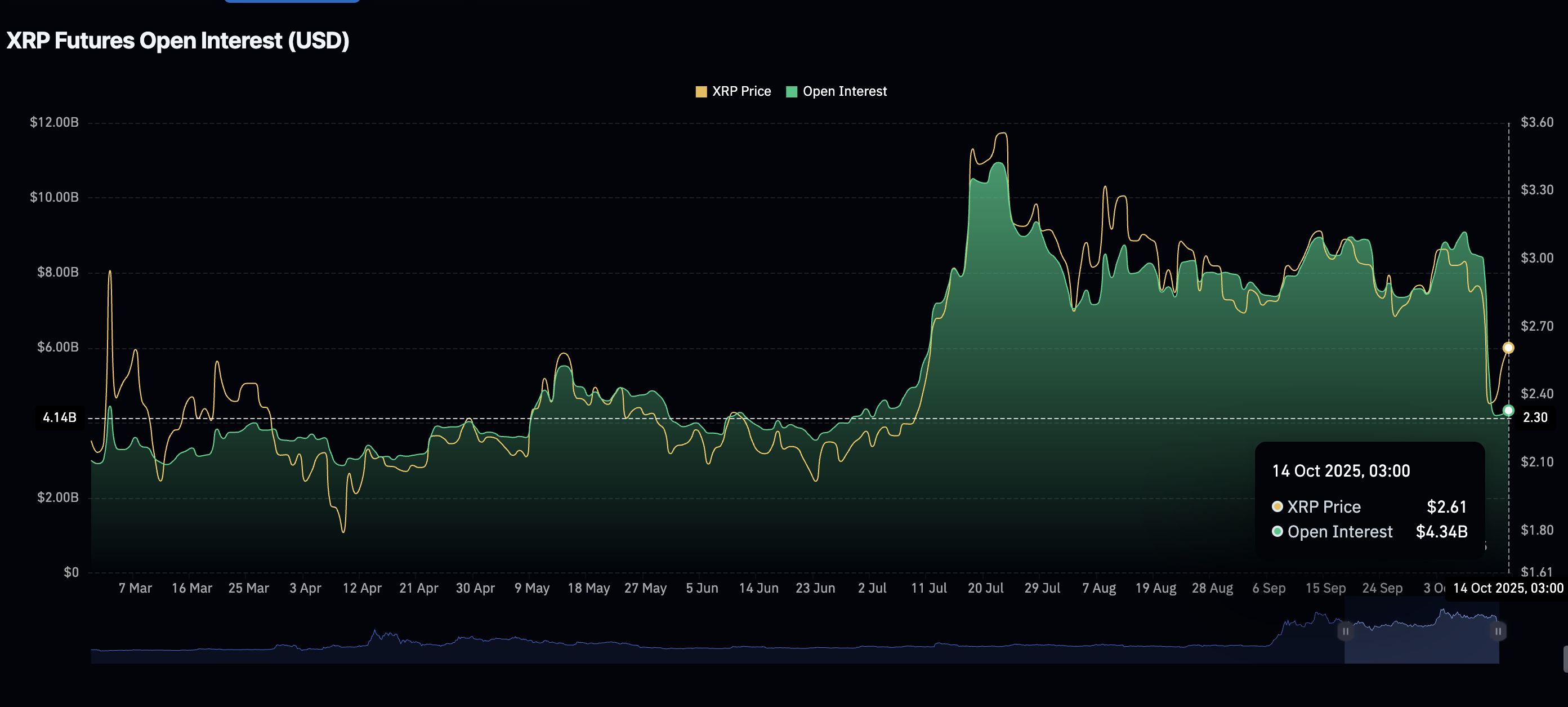Click the XRP Futures Open Interest title
1568x707 pixels.
178,41
